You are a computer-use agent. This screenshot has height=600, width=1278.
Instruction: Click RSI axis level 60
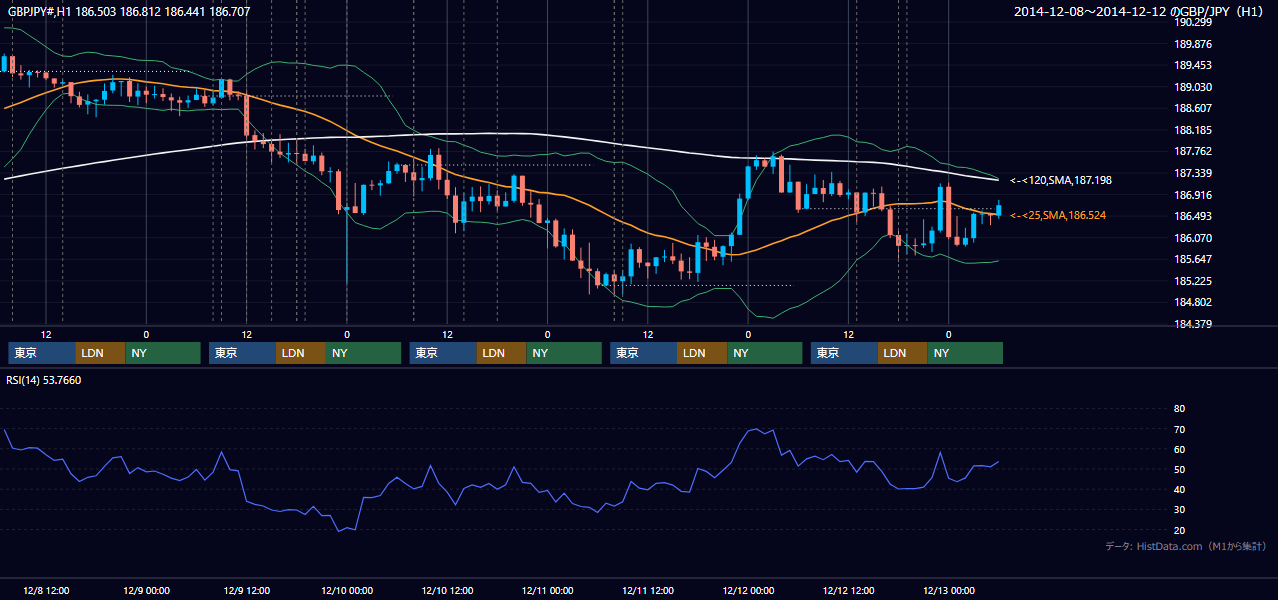[1180, 449]
